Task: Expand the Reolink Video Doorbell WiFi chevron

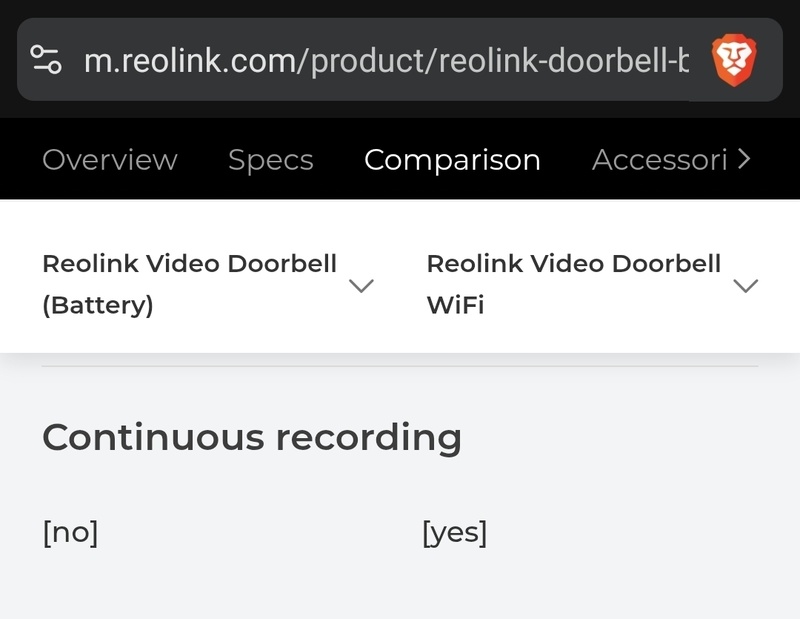Action: 745,286
